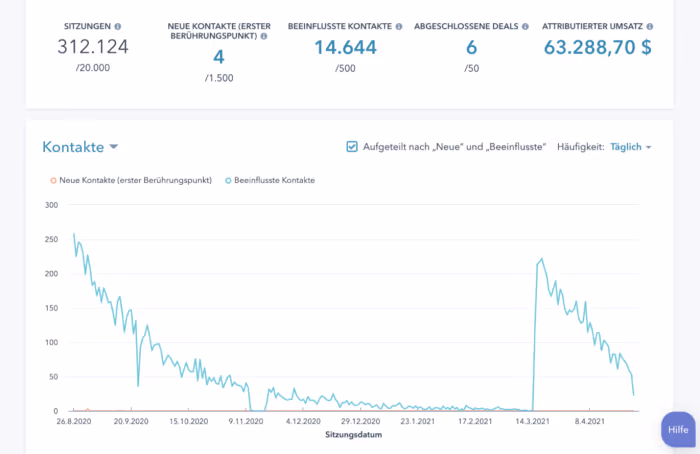Click the /1.500 new contacts goal
700x454 pixels.
click(x=219, y=78)
